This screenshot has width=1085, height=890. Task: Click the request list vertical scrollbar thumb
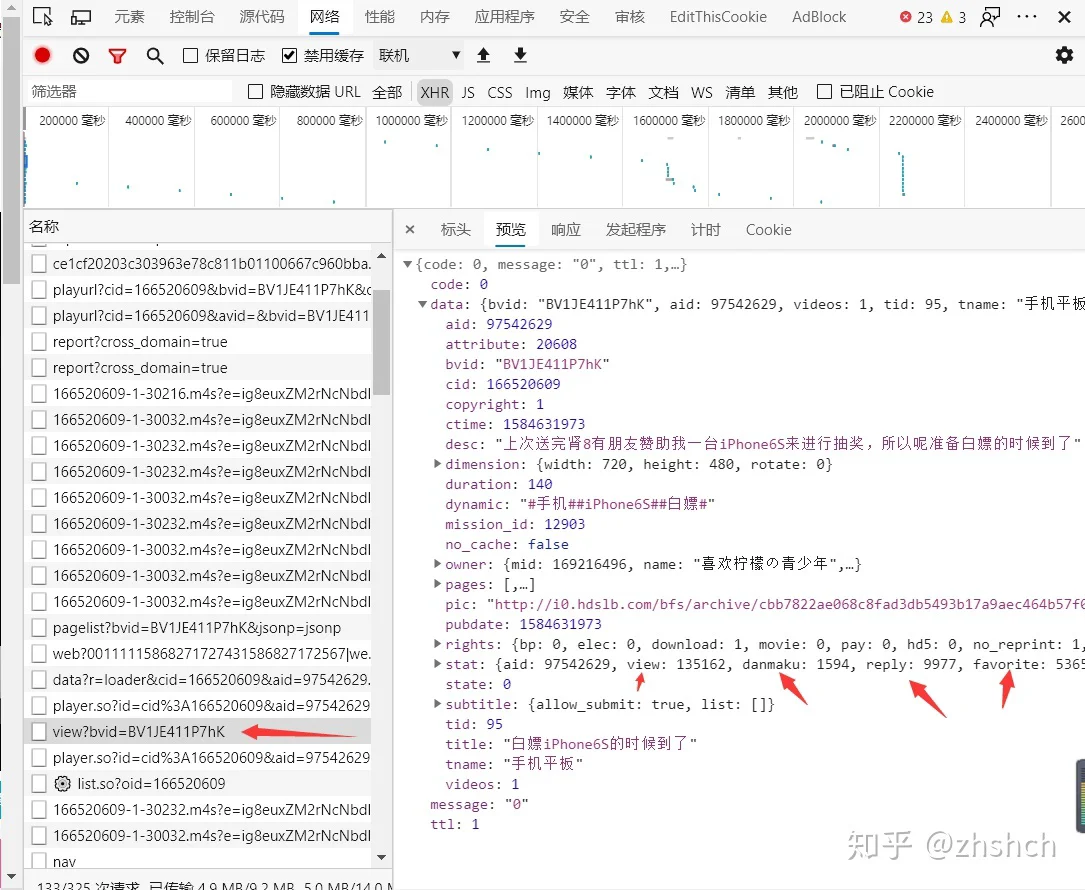coord(381,341)
